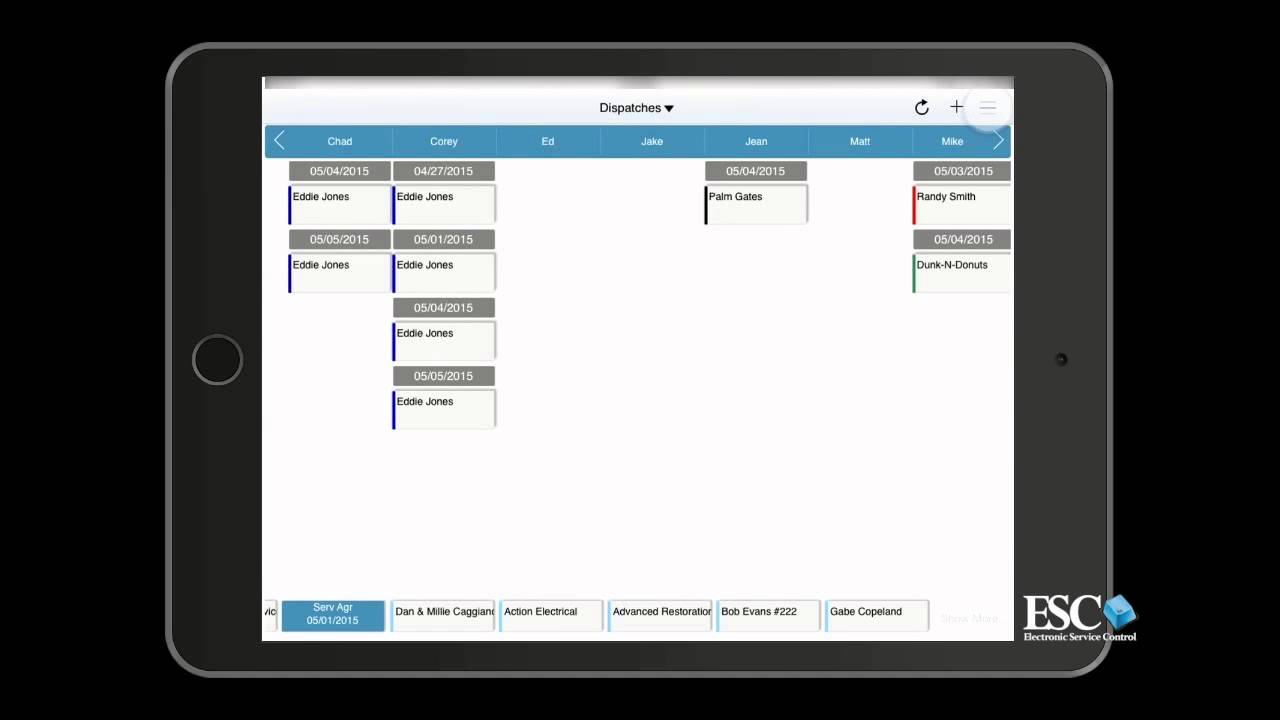The width and height of the screenshot is (1280, 720).
Task: Refresh the dispatch board
Action: pyautogui.click(x=922, y=107)
